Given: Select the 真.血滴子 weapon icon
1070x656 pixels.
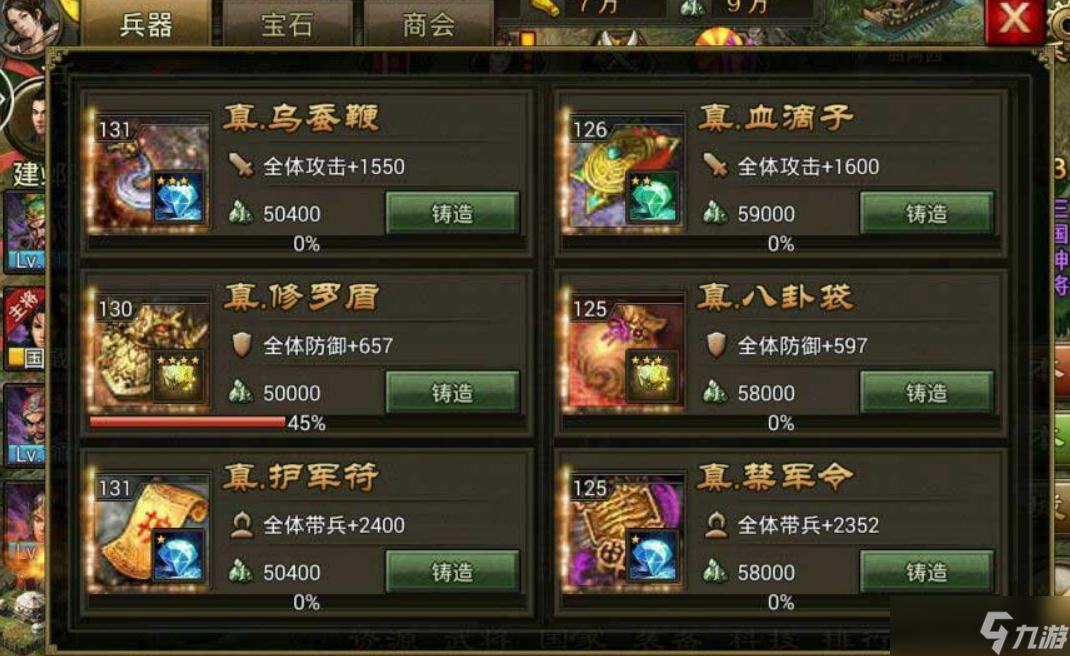Looking at the screenshot, I should [626, 174].
